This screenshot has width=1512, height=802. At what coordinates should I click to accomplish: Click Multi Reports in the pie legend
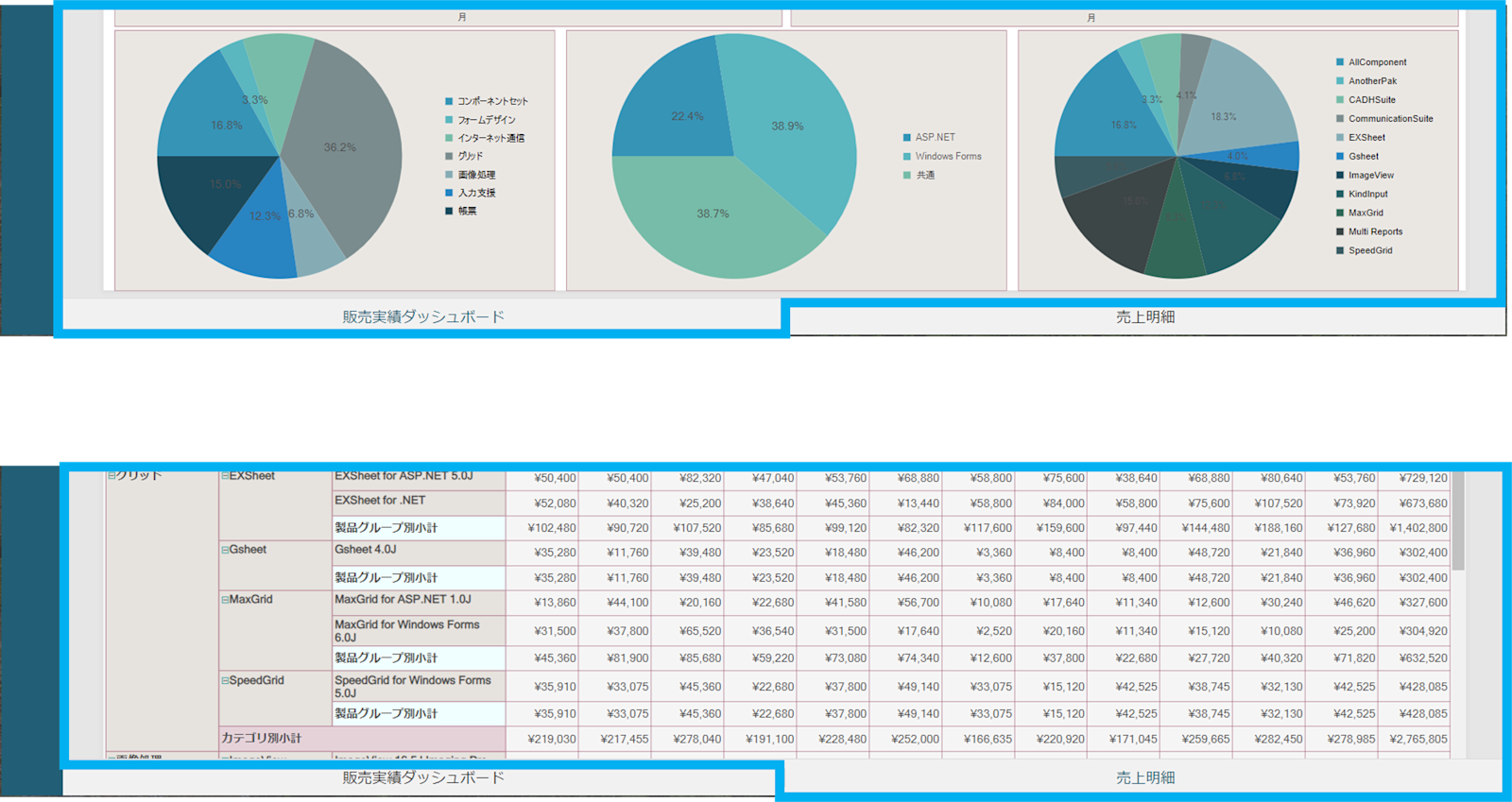(x=1369, y=232)
